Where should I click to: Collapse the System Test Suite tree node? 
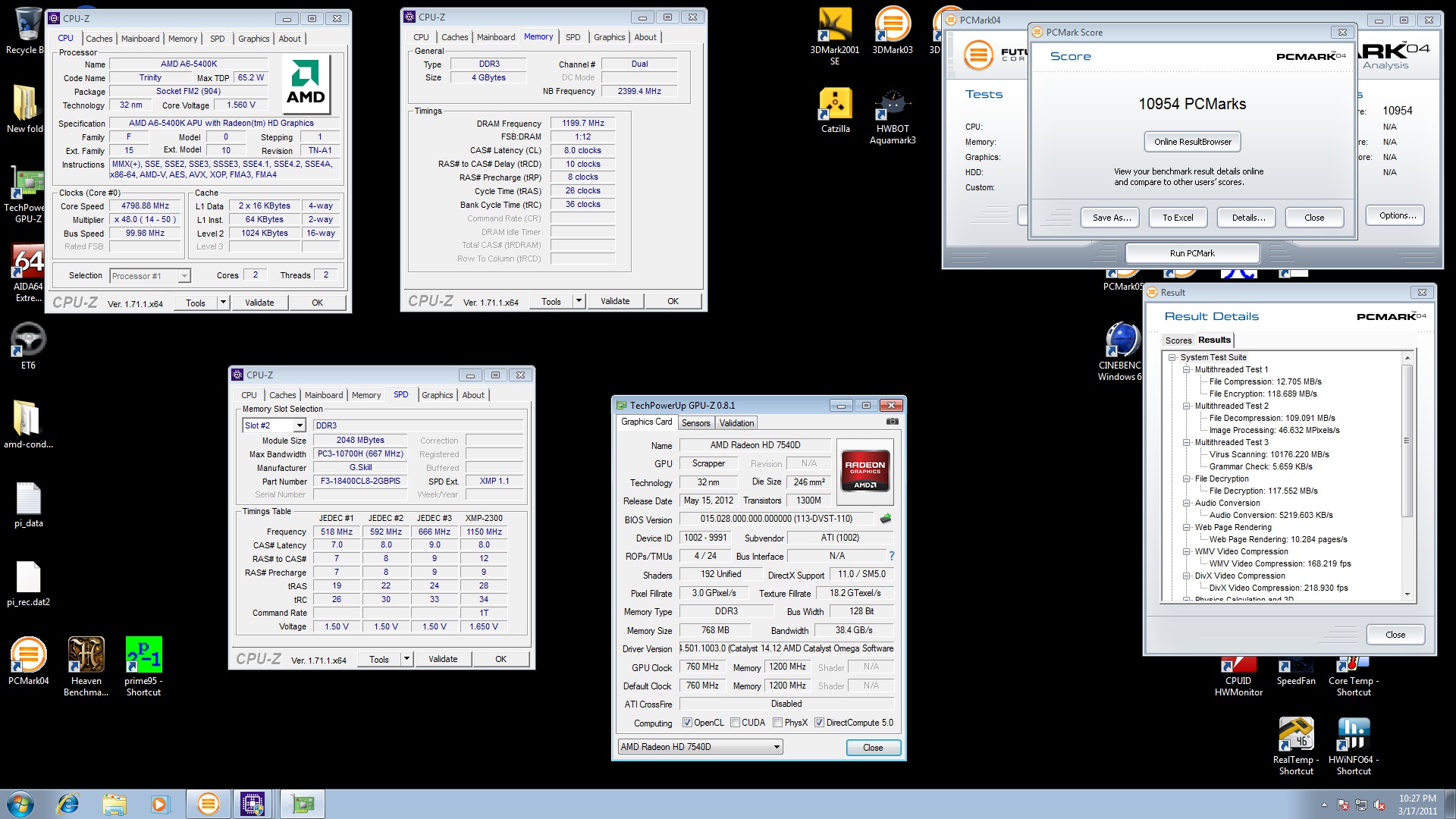1172,357
